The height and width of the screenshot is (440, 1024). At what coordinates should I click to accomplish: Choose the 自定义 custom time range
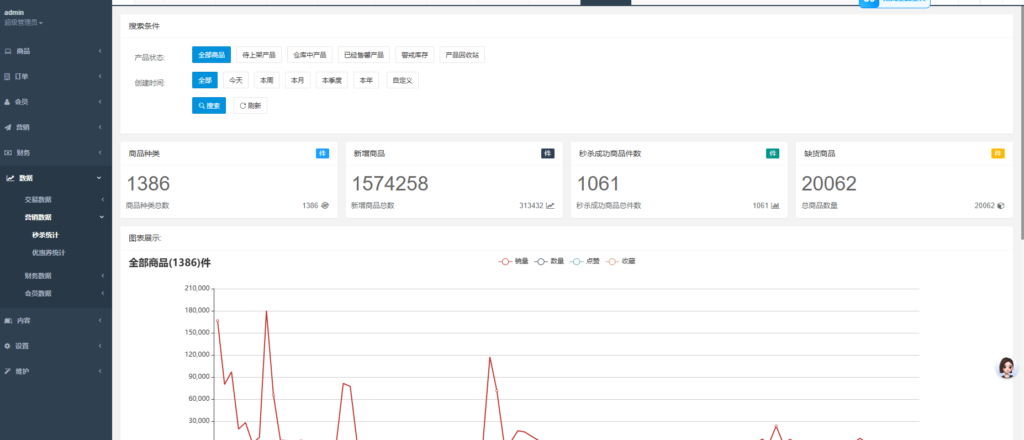point(402,80)
